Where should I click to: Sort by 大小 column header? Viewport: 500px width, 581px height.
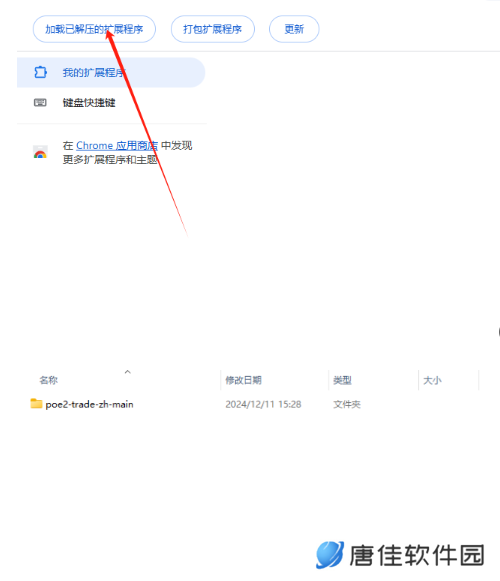click(432, 380)
